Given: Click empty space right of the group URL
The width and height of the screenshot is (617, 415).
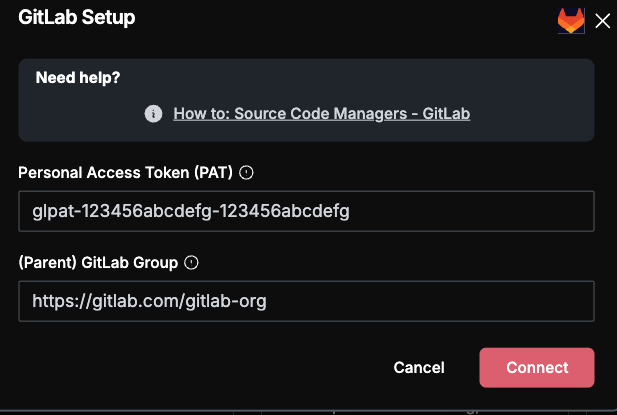Looking at the screenshot, I should pos(433,301).
